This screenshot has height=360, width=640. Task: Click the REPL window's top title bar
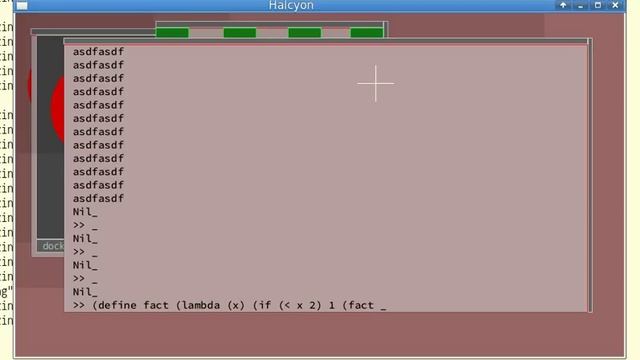click(326, 41)
